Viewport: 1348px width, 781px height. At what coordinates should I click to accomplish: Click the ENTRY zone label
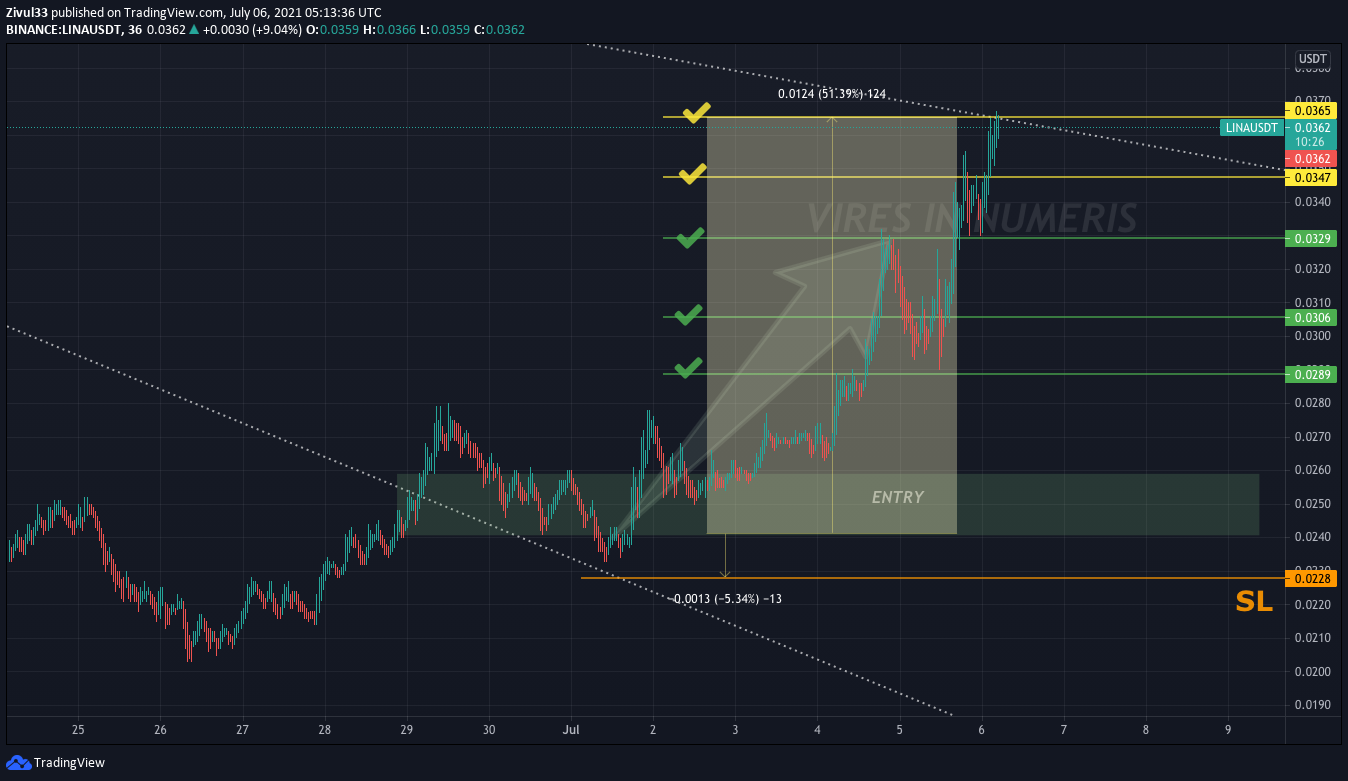[x=897, y=497]
